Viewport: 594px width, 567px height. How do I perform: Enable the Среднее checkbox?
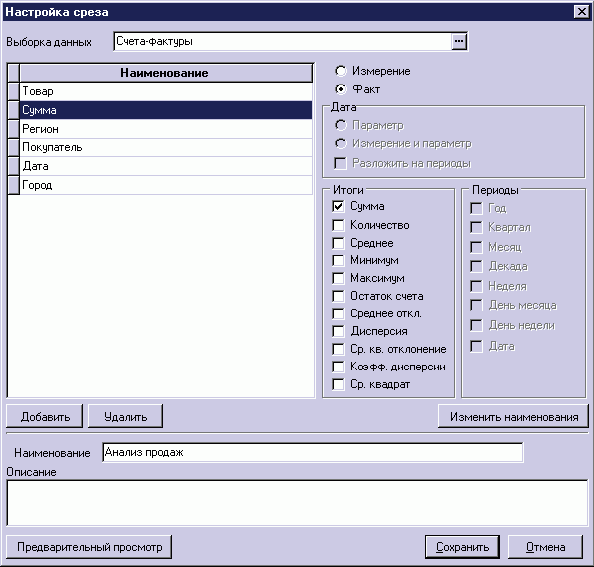click(x=338, y=243)
